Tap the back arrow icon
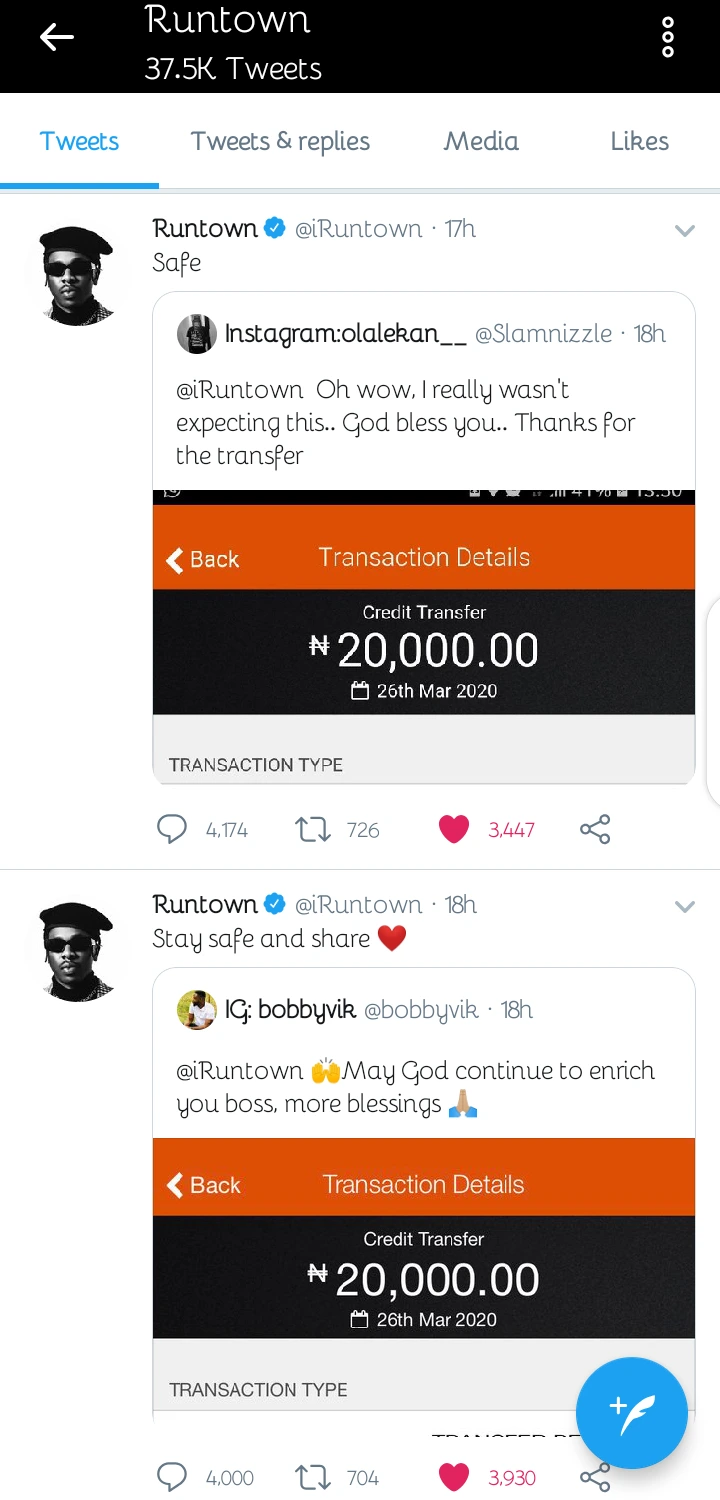720x1500 pixels. pyautogui.click(x=57, y=38)
